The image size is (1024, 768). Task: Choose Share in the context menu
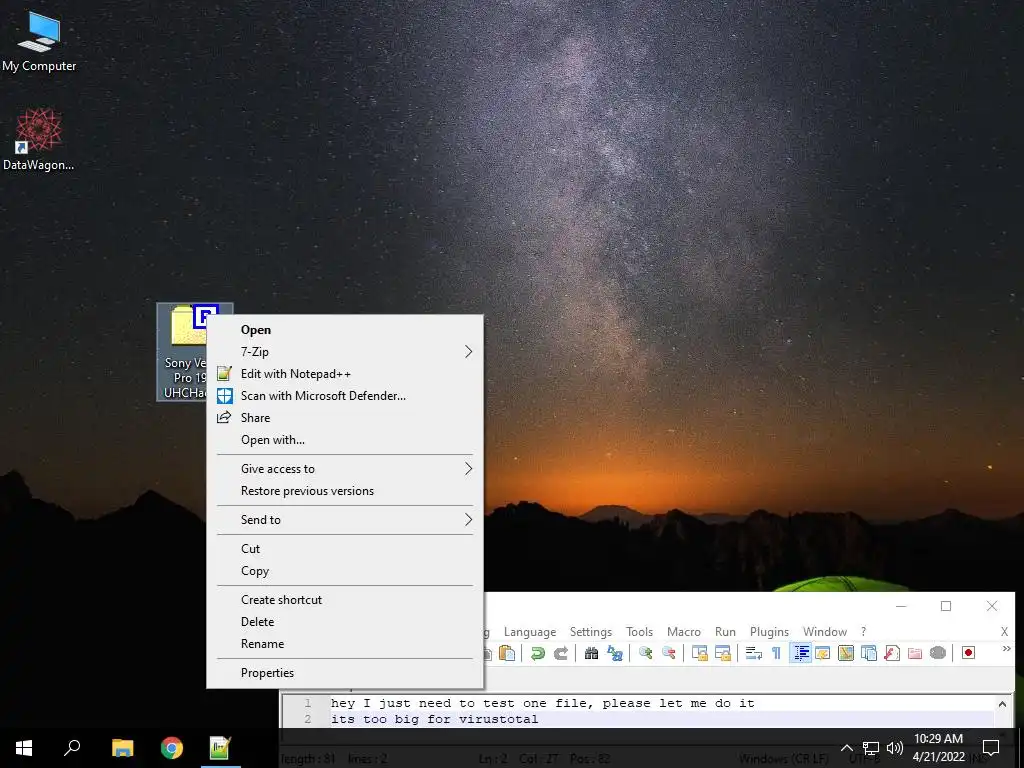[345, 417]
